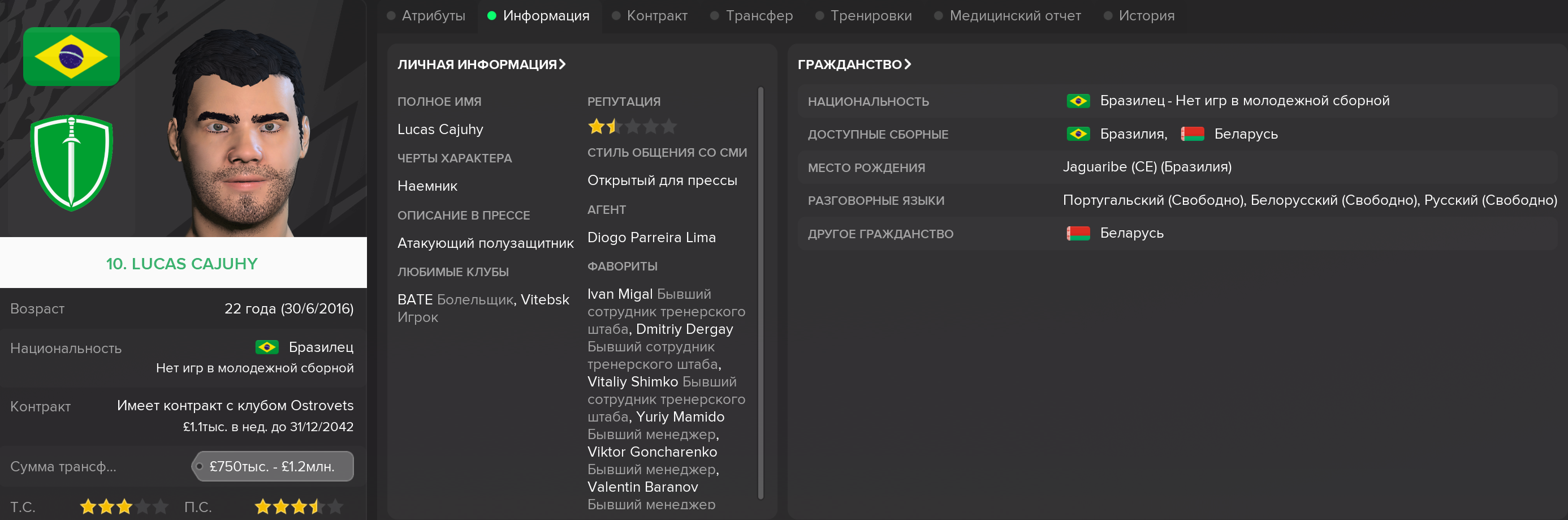The height and width of the screenshot is (520, 1568).
Task: Open agent Diogo Parreira Lima profile
Action: [651, 238]
